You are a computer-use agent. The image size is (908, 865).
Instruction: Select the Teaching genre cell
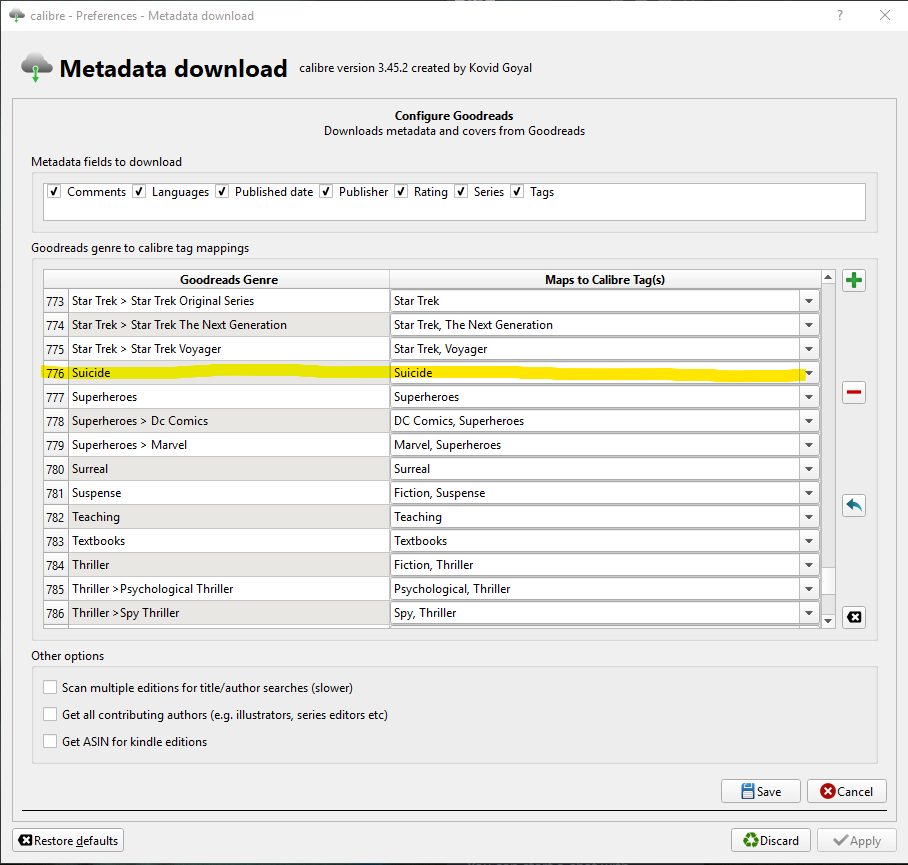[x=229, y=517]
